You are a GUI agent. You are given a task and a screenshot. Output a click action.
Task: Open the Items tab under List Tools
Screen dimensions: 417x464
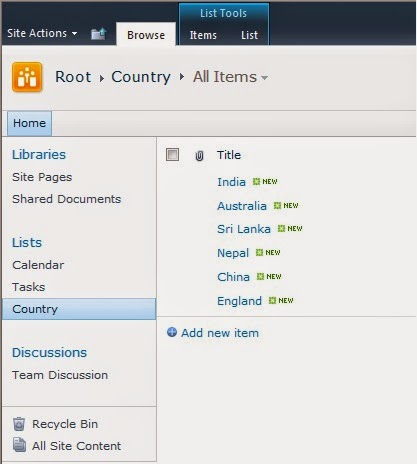(x=203, y=35)
